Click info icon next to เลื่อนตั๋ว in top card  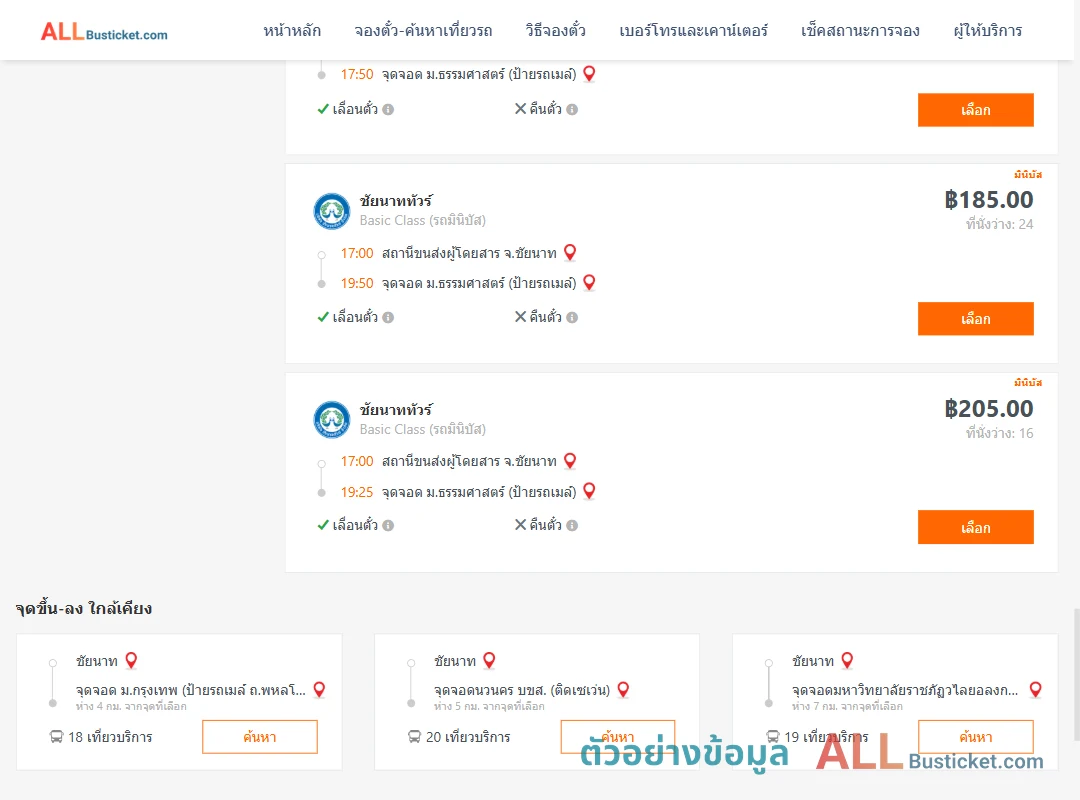(x=388, y=110)
